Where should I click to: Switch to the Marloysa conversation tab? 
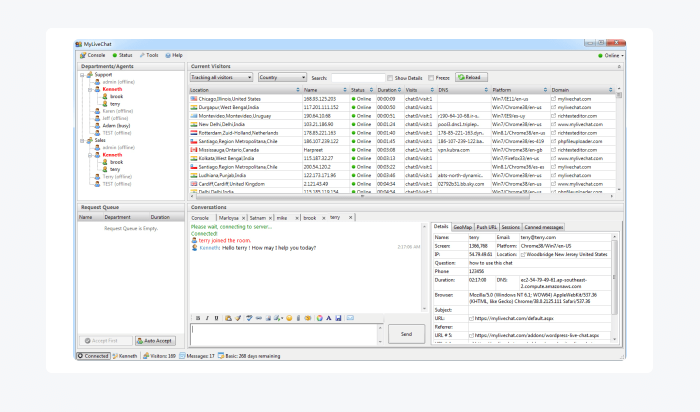pos(229,218)
